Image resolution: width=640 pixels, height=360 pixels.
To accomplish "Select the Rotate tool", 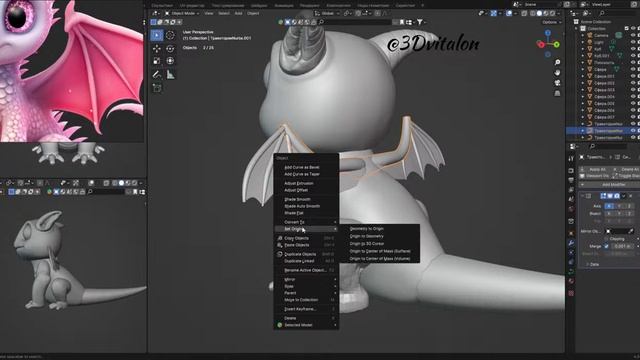I will coord(170,49).
